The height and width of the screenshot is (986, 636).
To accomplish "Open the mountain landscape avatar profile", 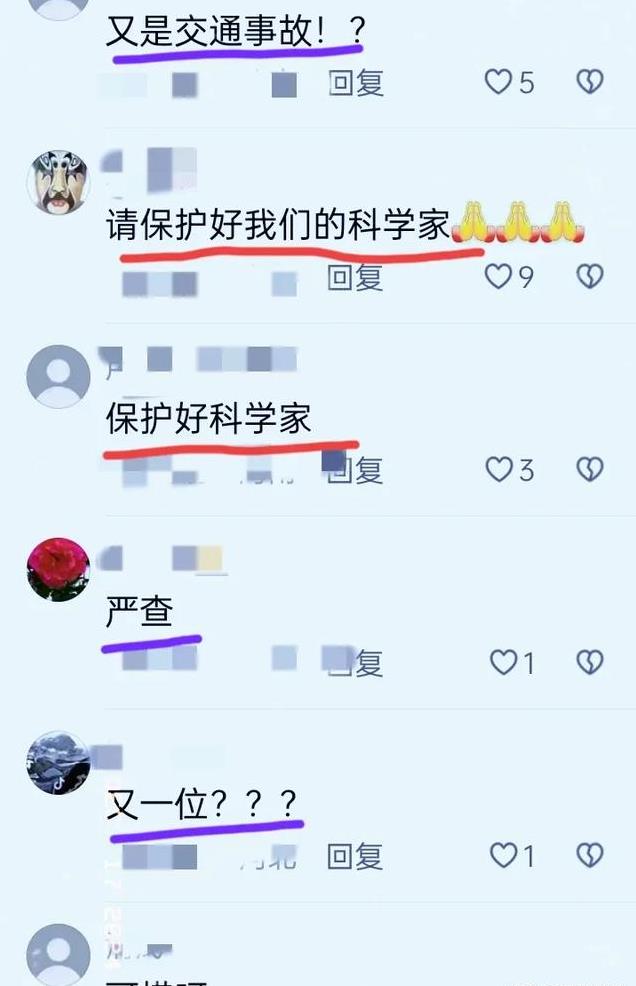I will [59, 762].
